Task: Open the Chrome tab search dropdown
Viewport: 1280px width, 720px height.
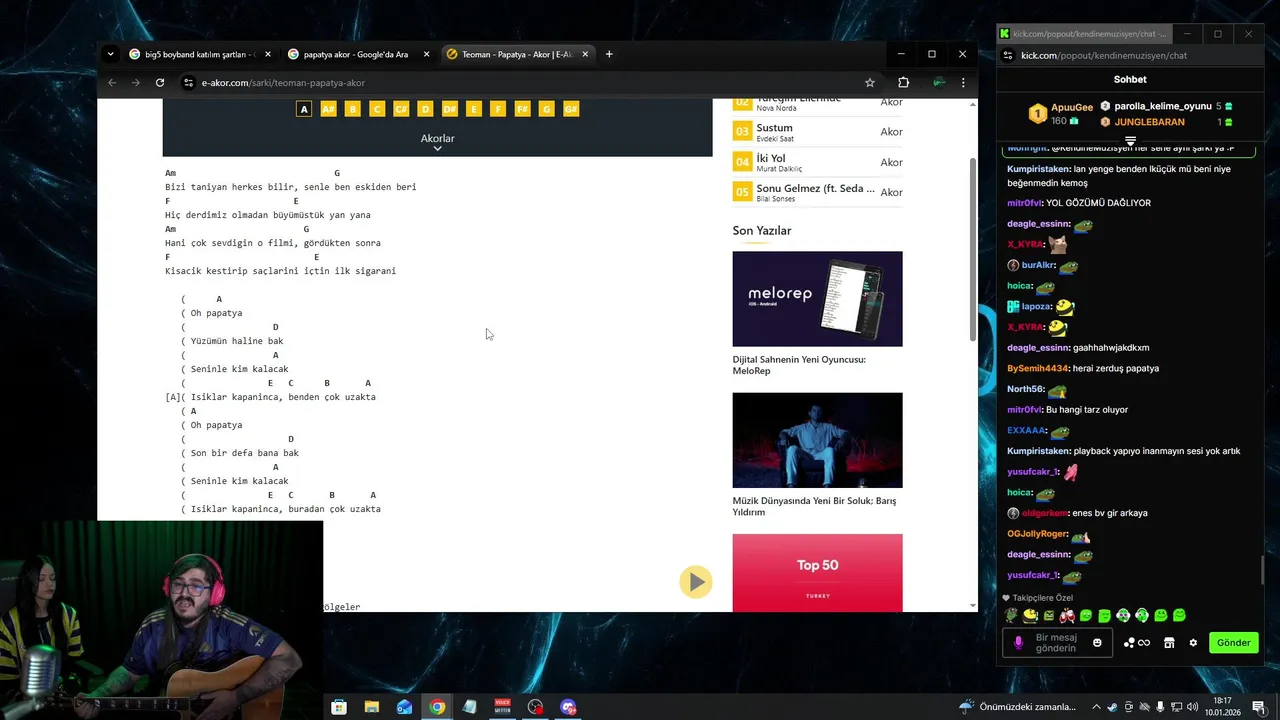Action: (x=111, y=54)
